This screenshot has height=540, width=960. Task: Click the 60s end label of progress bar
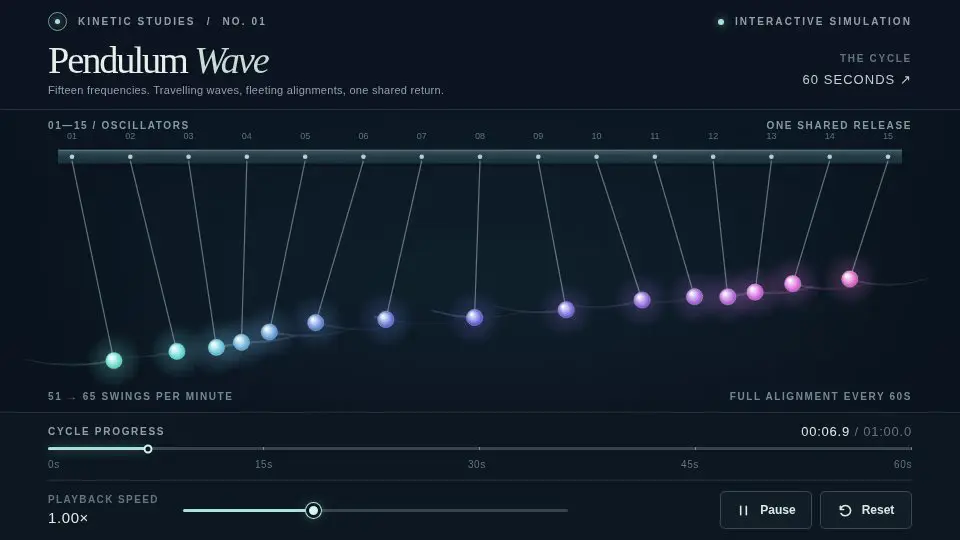click(x=902, y=464)
